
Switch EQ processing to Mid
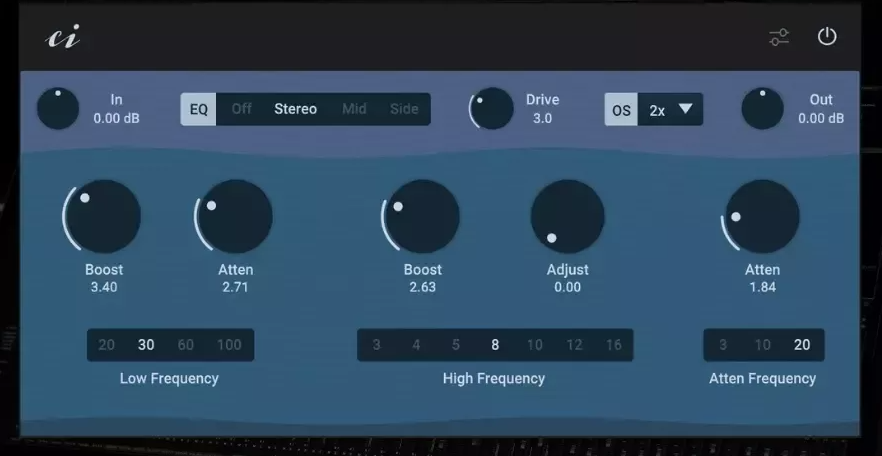354,109
